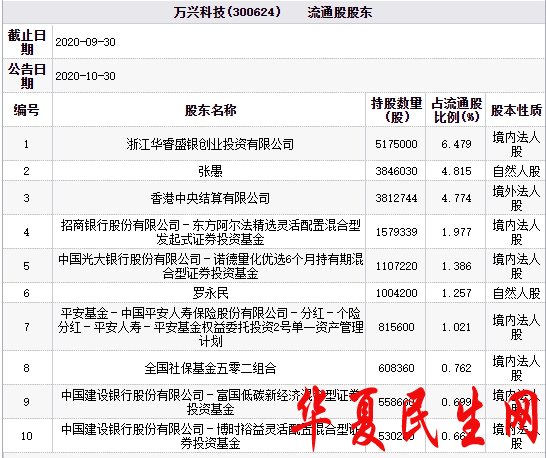The width and height of the screenshot is (546, 458).
Task: Click share count 3846030
Action: (396, 171)
